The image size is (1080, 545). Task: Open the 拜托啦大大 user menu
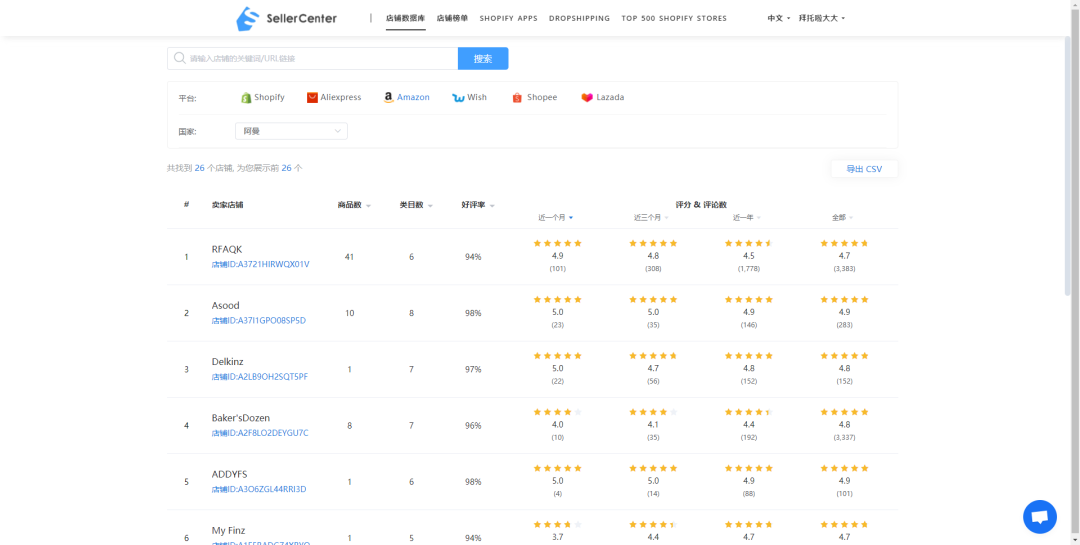coord(821,19)
